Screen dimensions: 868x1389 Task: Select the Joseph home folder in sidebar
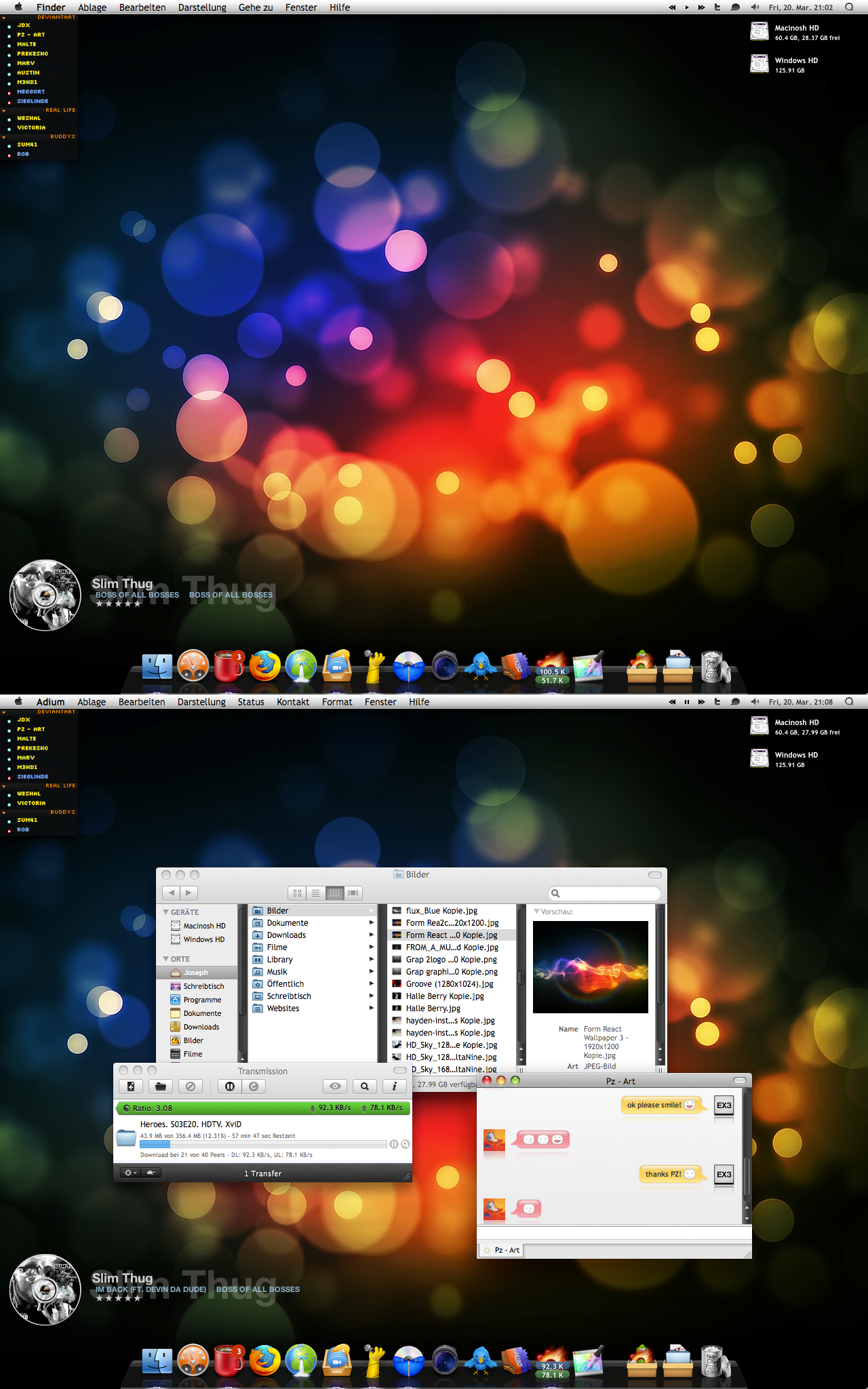coord(197,973)
